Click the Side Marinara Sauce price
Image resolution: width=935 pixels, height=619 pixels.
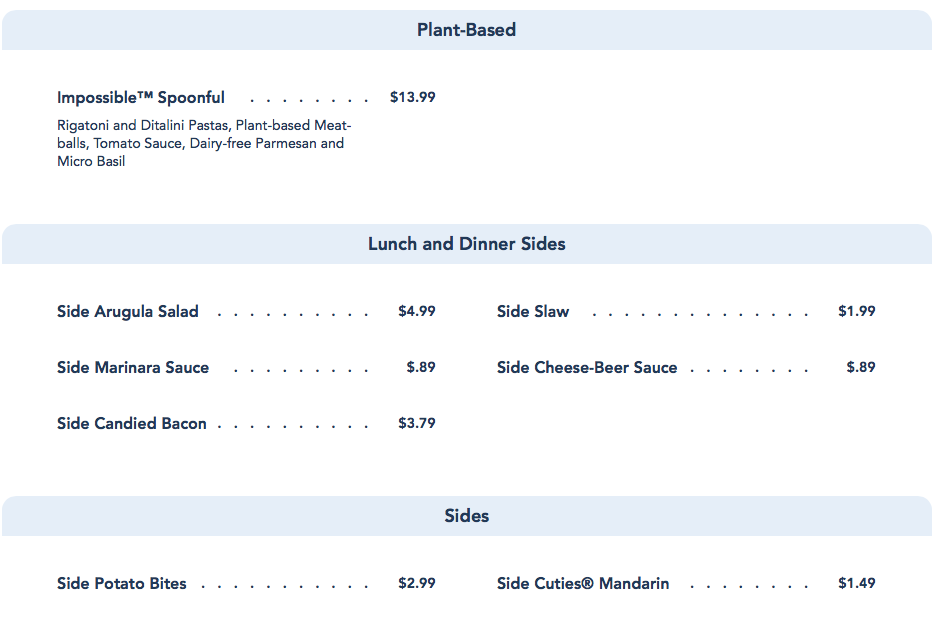click(x=421, y=368)
